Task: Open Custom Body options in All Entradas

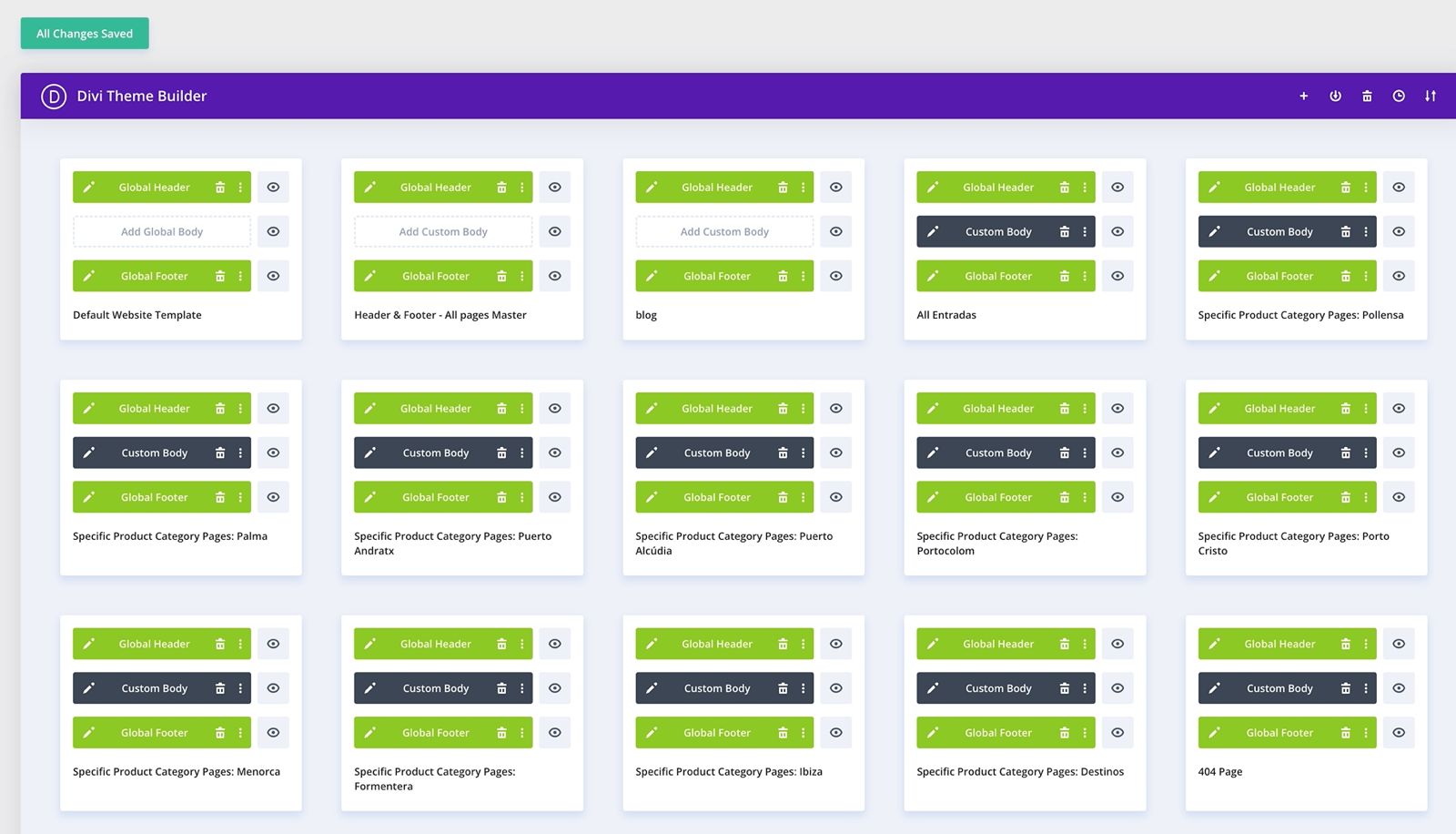Action: (1085, 231)
